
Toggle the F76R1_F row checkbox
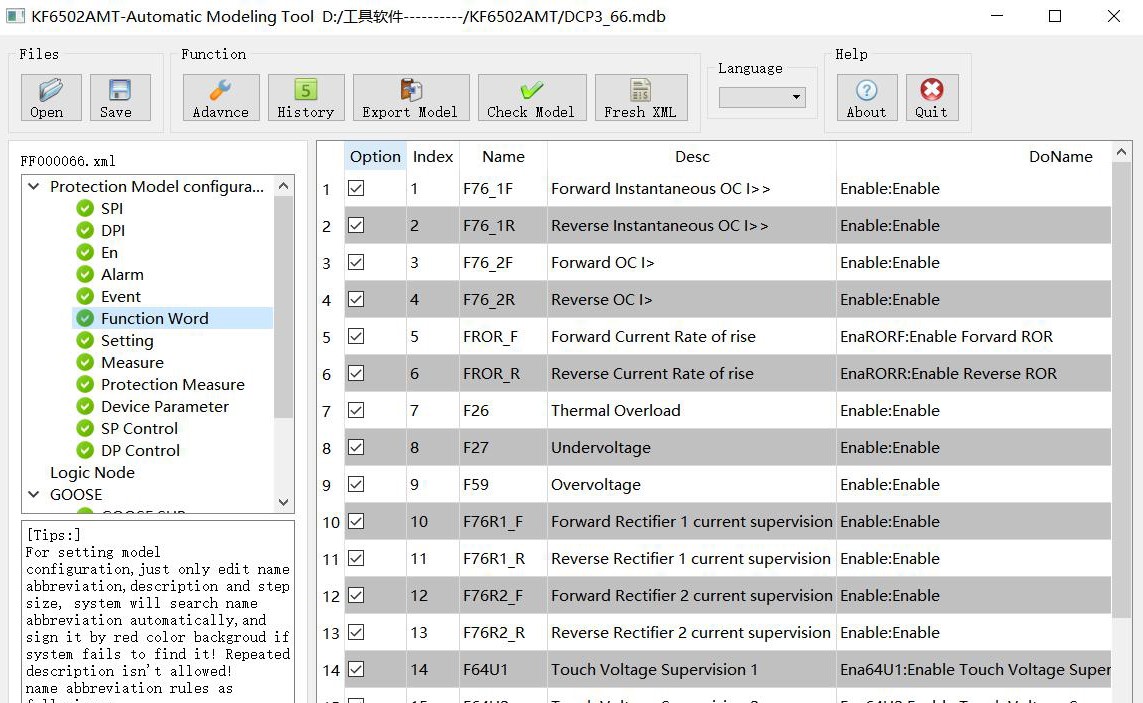point(356,521)
